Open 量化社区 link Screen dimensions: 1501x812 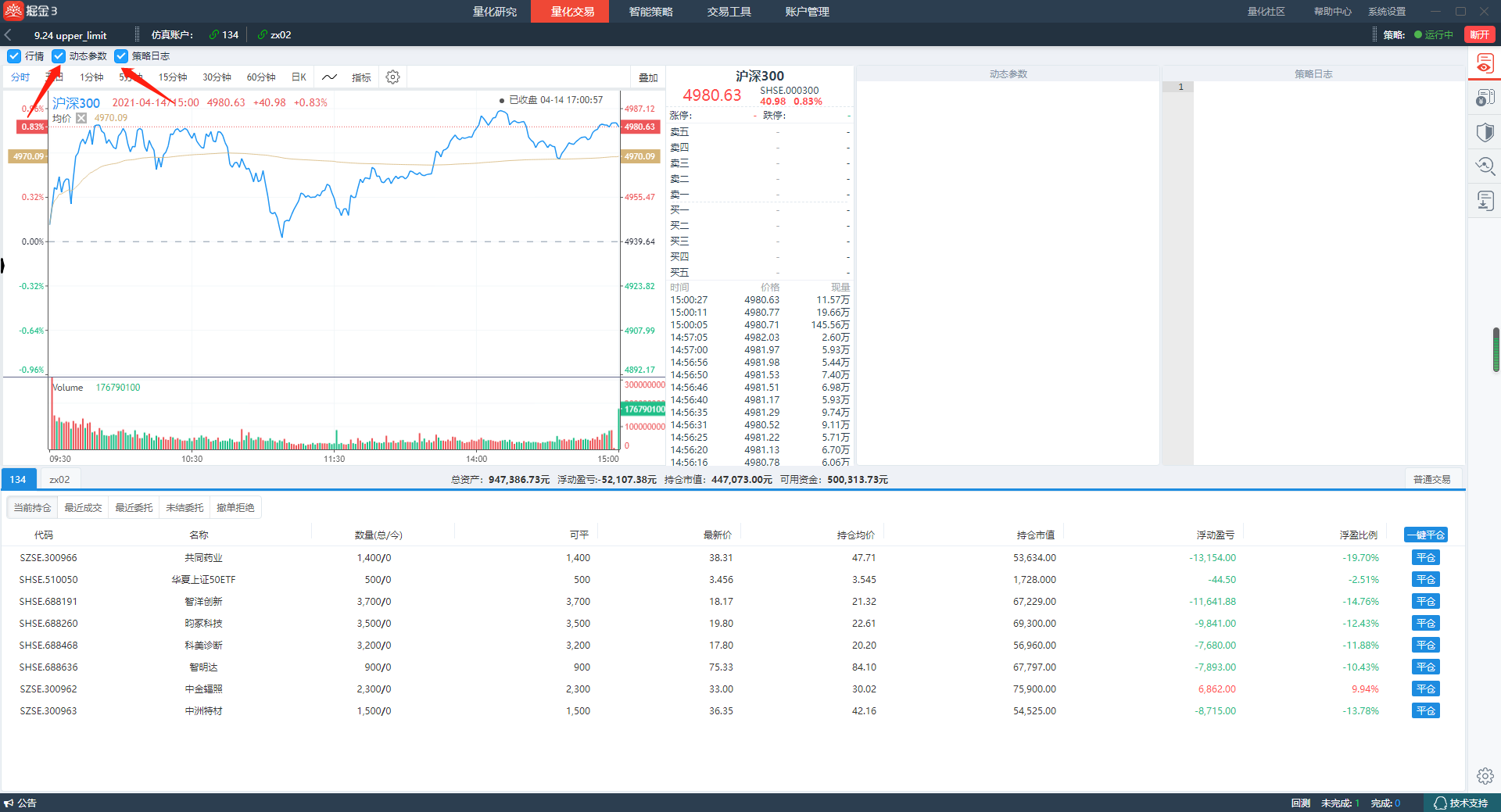click(x=1266, y=12)
